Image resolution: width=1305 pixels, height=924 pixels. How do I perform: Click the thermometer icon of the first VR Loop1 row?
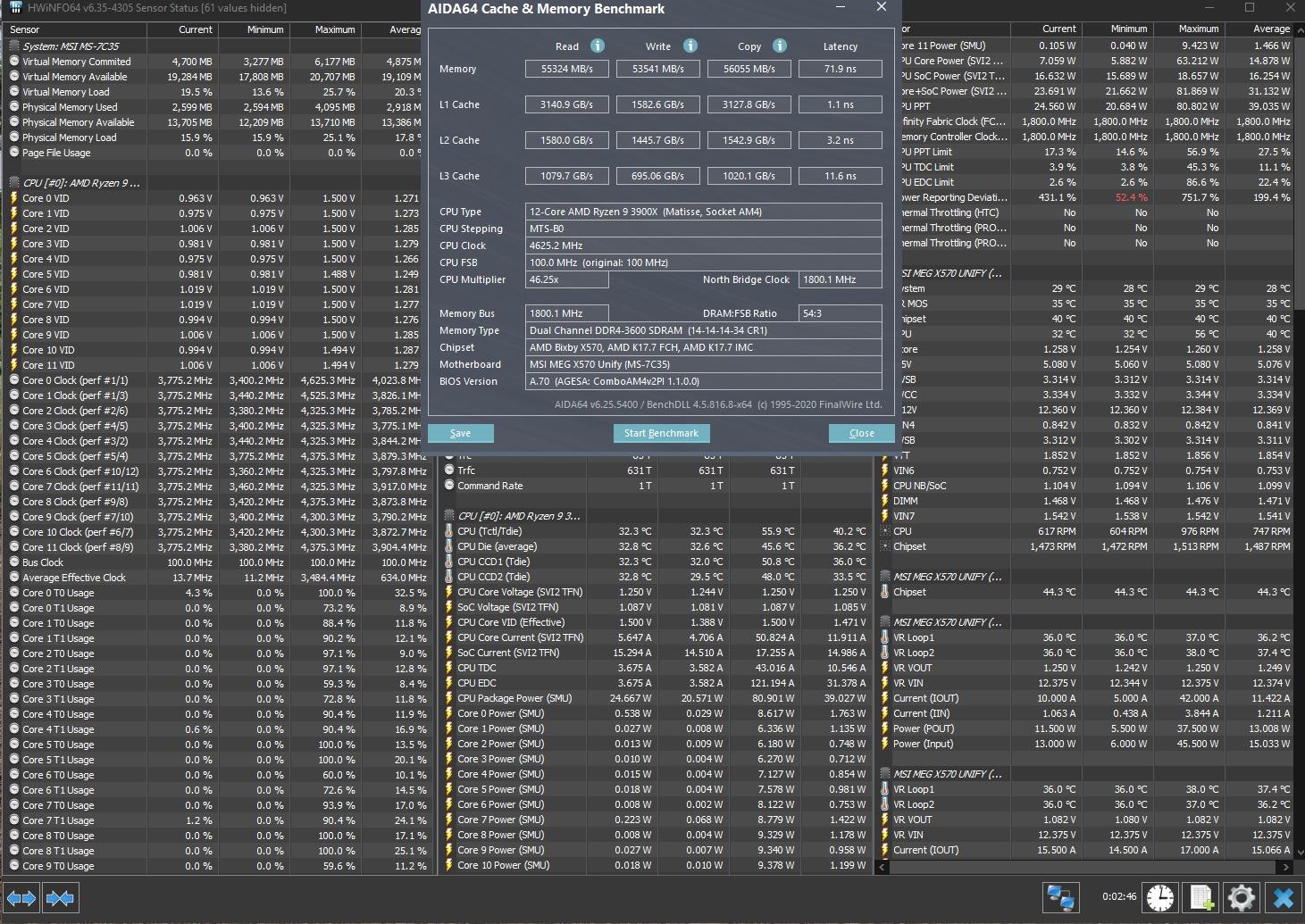tap(885, 637)
